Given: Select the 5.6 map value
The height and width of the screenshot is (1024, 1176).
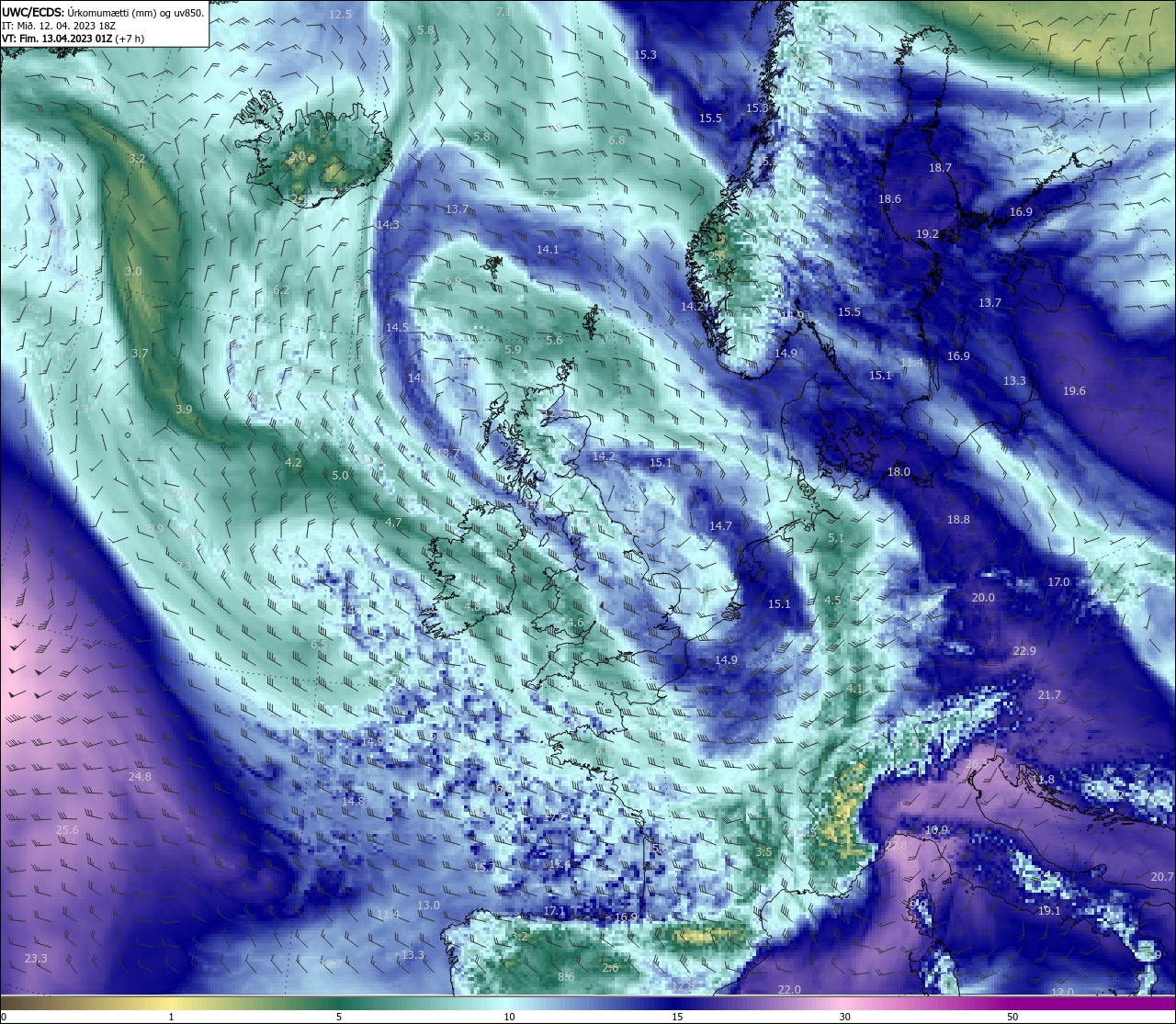Looking at the screenshot, I should pyautogui.click(x=554, y=341).
